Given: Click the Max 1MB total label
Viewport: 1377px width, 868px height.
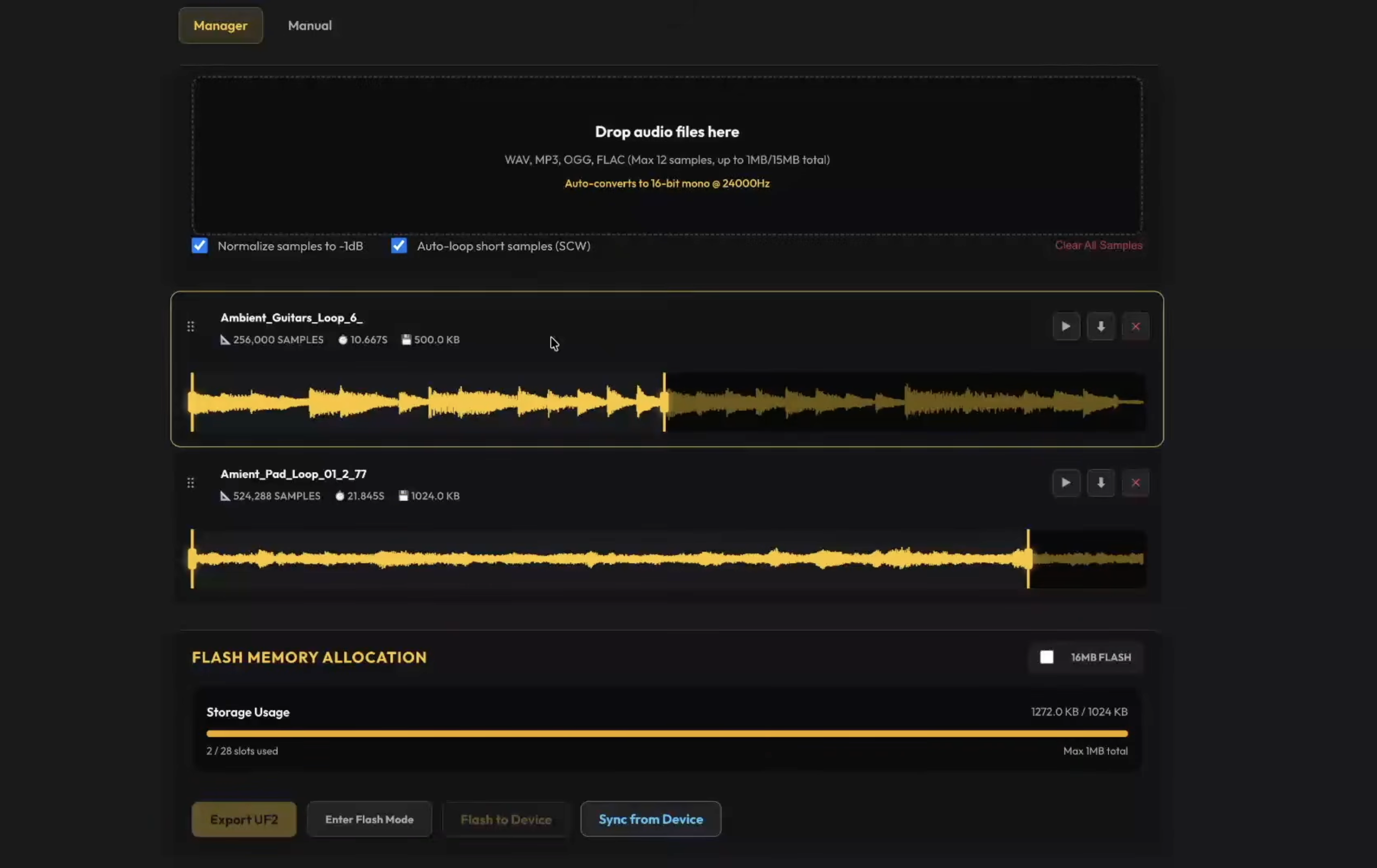Looking at the screenshot, I should coord(1095,751).
